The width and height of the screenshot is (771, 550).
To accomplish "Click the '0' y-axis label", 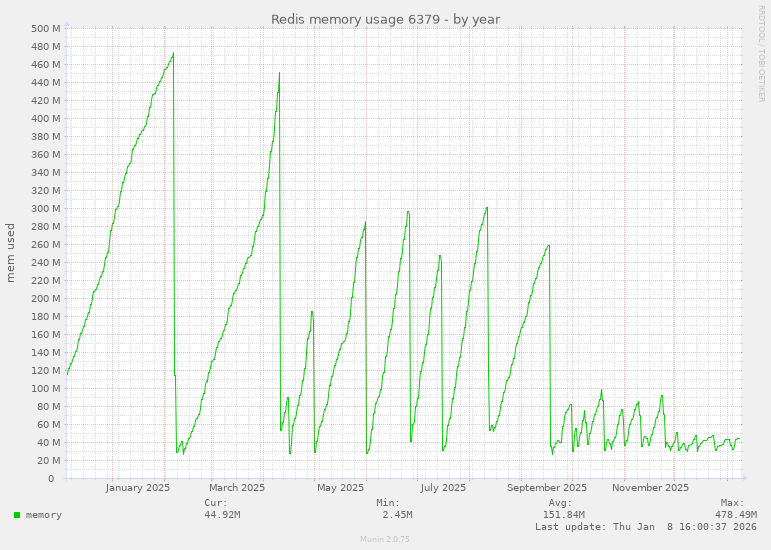I will click(x=51, y=478).
